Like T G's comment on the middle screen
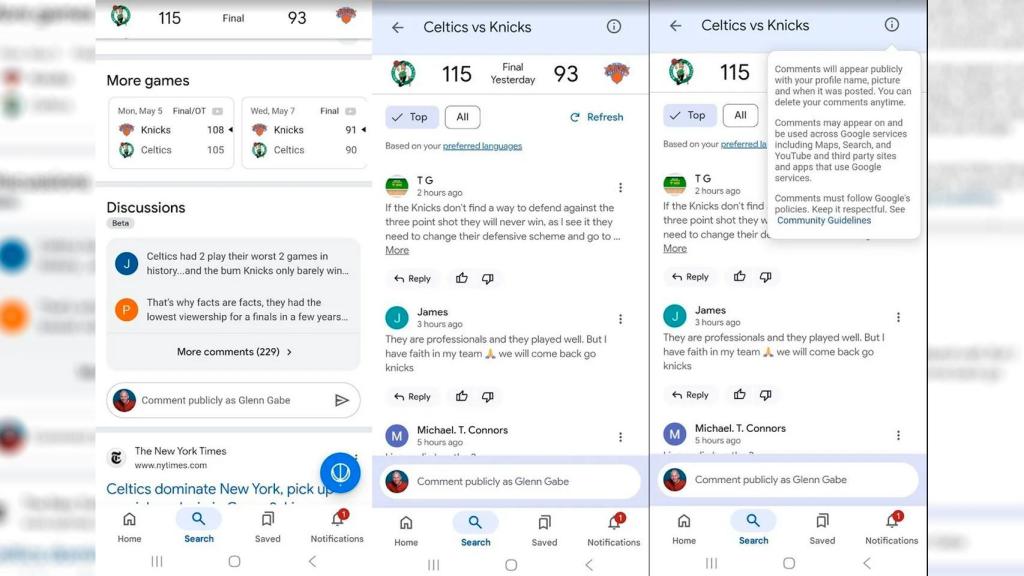The width and height of the screenshot is (1024, 576). [461, 279]
